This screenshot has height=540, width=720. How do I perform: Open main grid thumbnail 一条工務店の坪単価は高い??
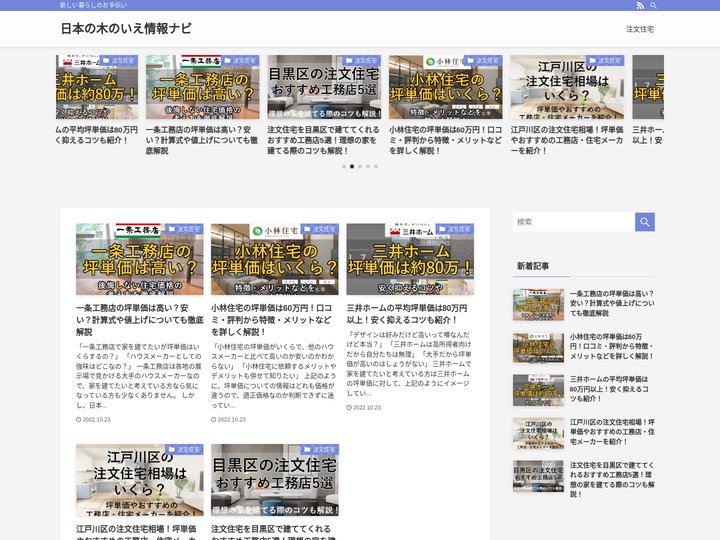click(x=140, y=259)
